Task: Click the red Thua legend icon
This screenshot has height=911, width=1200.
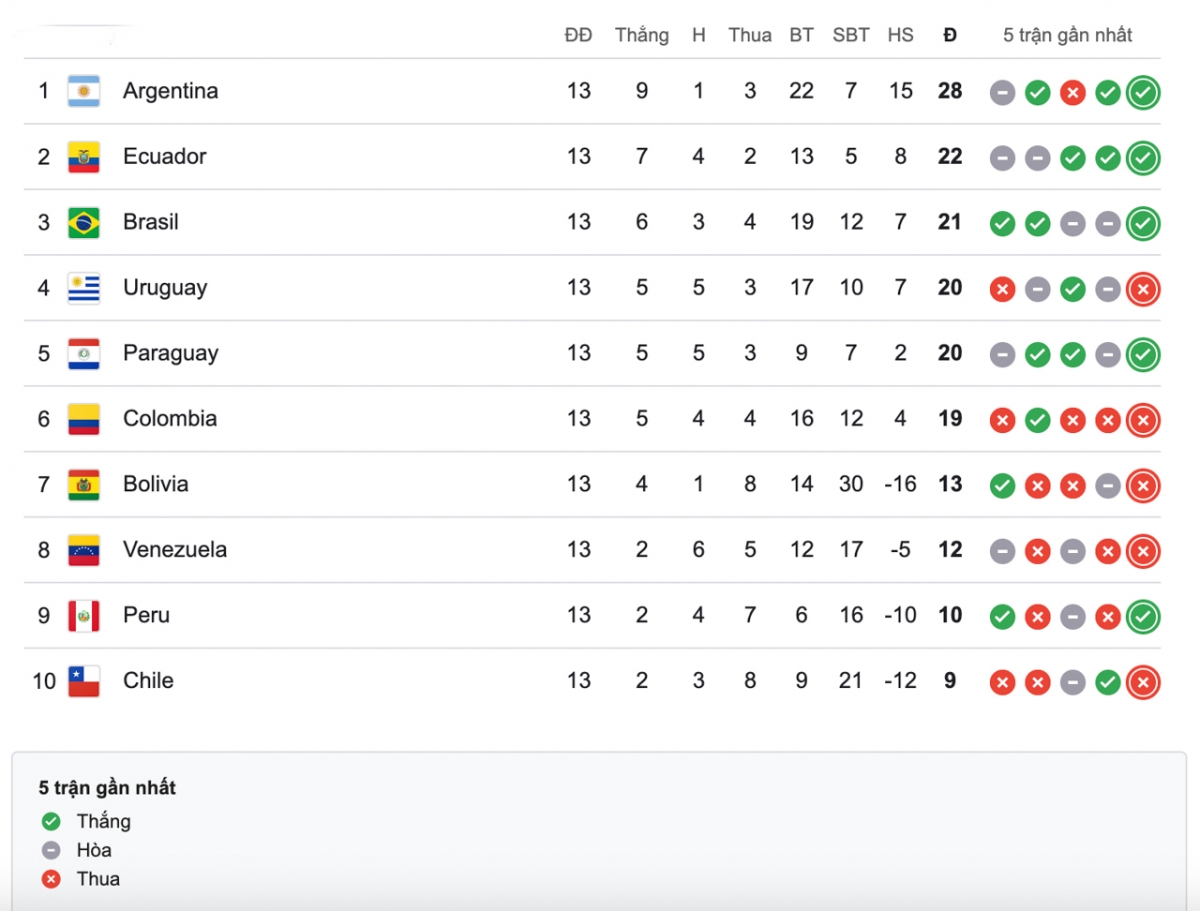Action: click(x=51, y=879)
